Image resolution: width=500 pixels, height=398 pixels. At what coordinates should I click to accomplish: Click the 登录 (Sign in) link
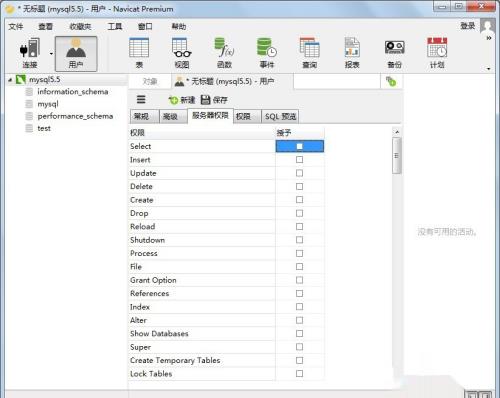(x=468, y=26)
